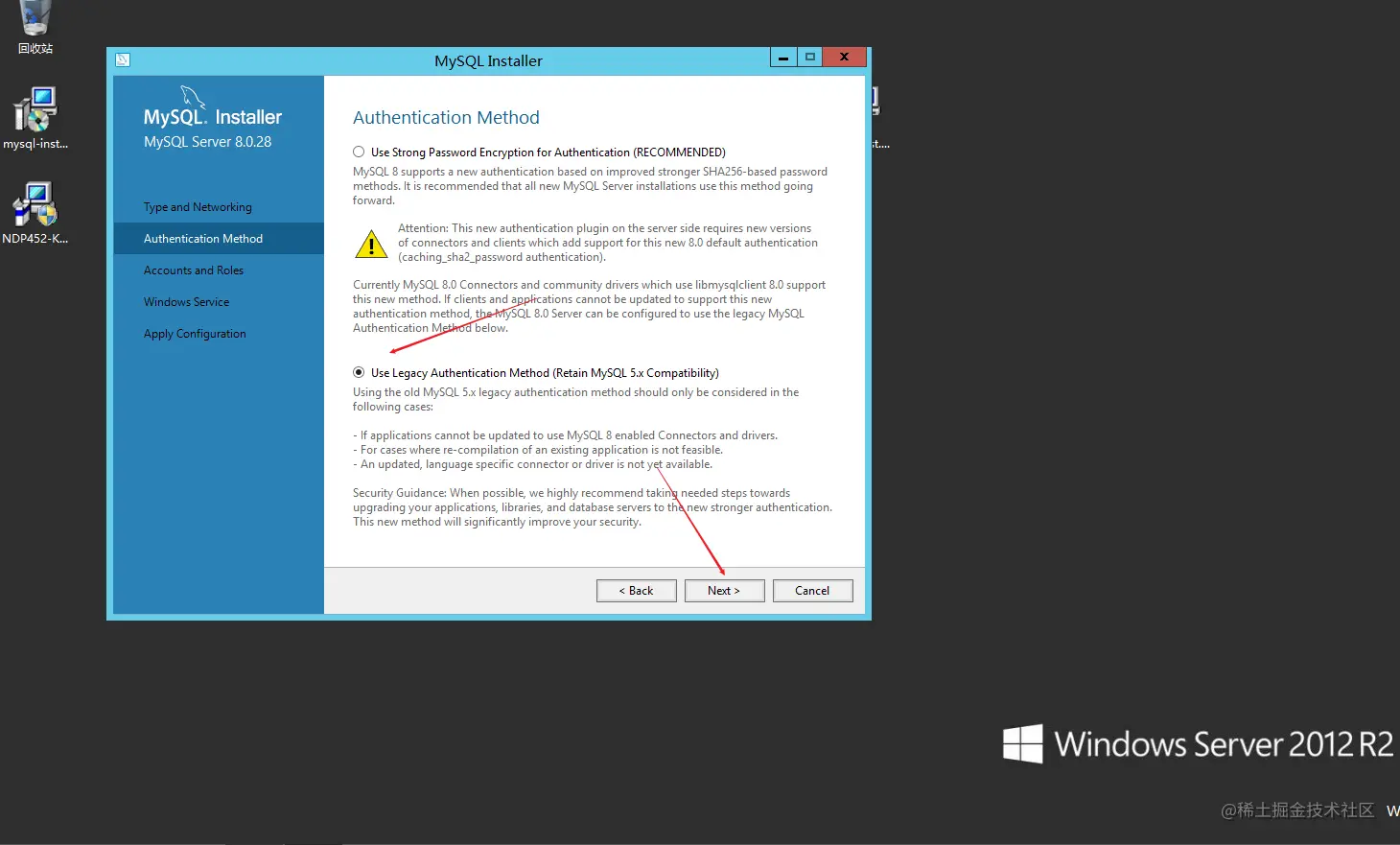1400x845 pixels.
Task: Click the Attention warning text
Action: click(x=608, y=243)
